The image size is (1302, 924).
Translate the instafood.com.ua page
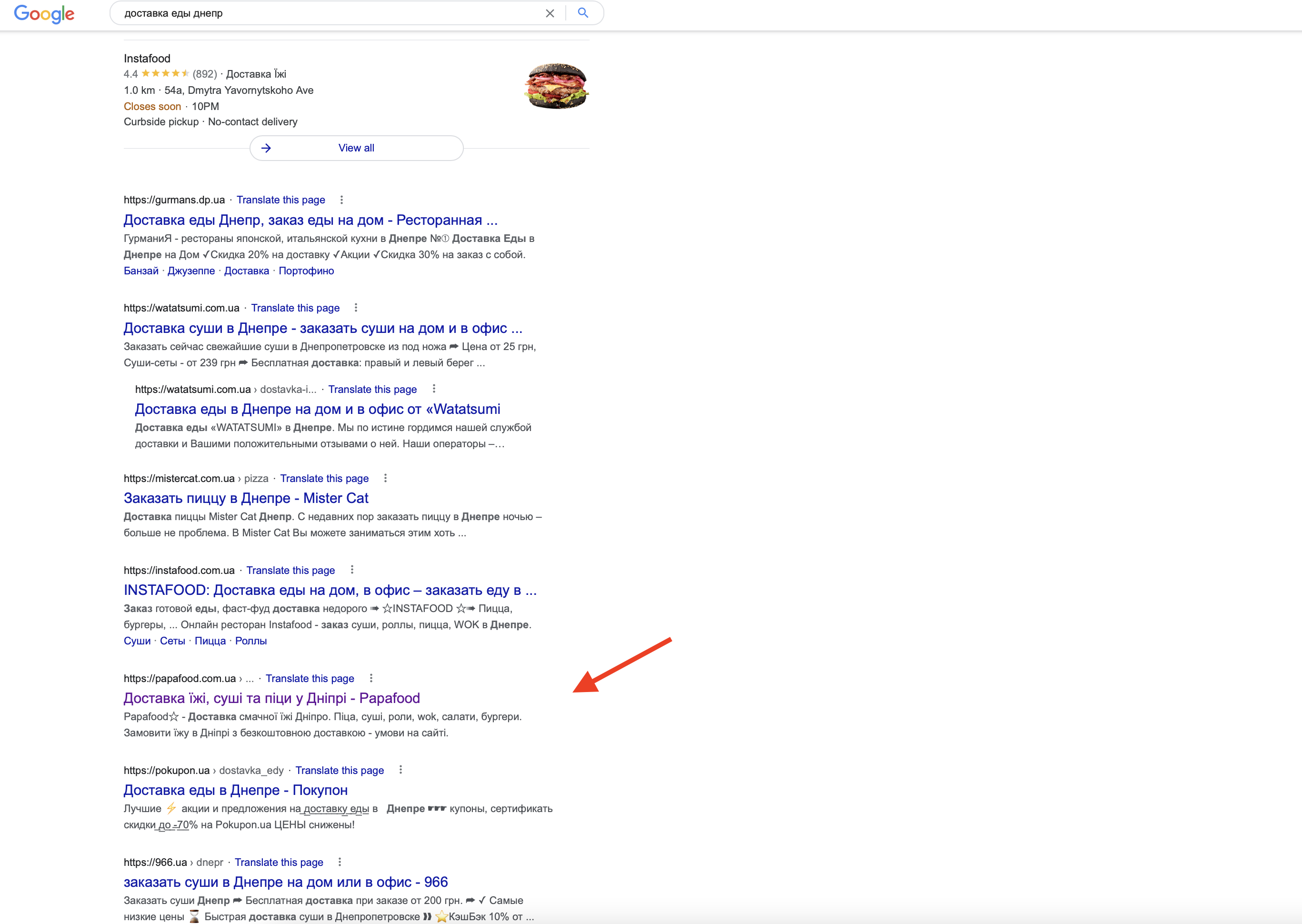290,570
